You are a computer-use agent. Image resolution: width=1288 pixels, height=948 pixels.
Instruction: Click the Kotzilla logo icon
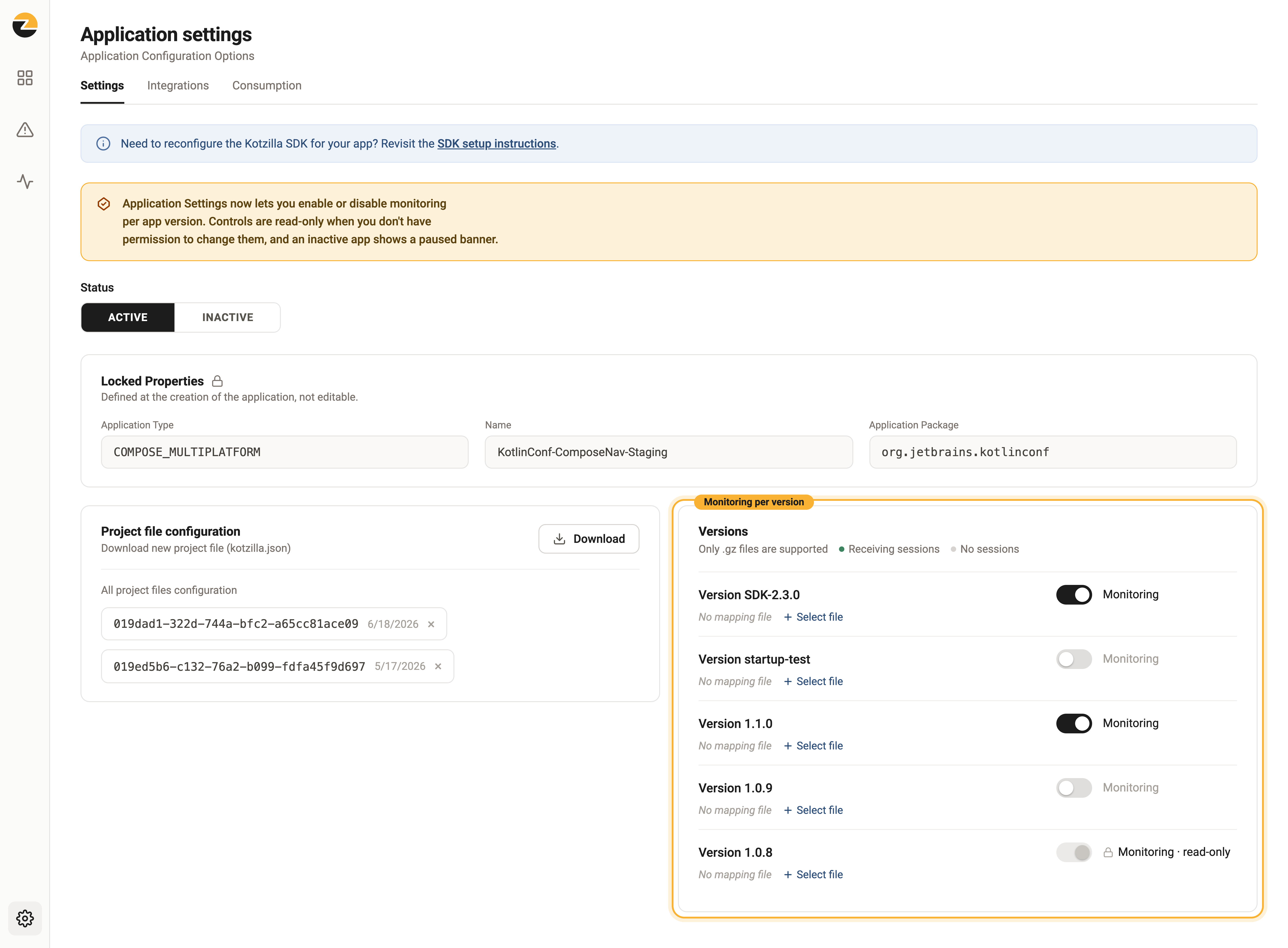[x=25, y=25]
